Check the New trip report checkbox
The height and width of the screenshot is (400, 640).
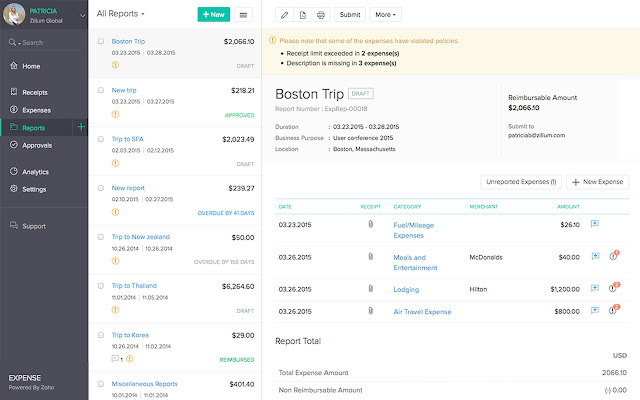(x=101, y=90)
